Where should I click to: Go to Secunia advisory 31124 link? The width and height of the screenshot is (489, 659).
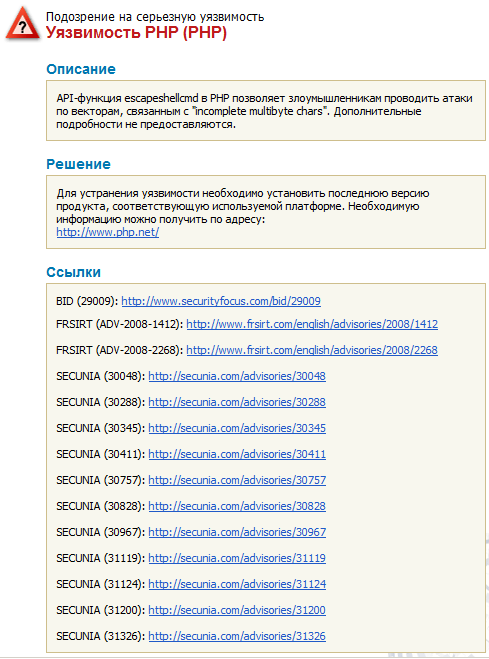(237, 585)
